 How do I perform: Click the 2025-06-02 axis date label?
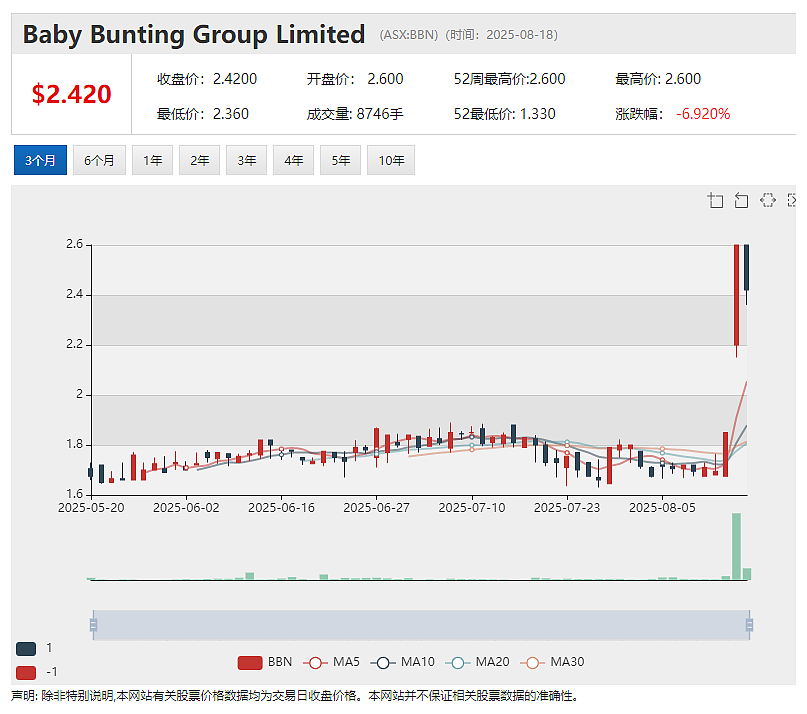pos(186,508)
